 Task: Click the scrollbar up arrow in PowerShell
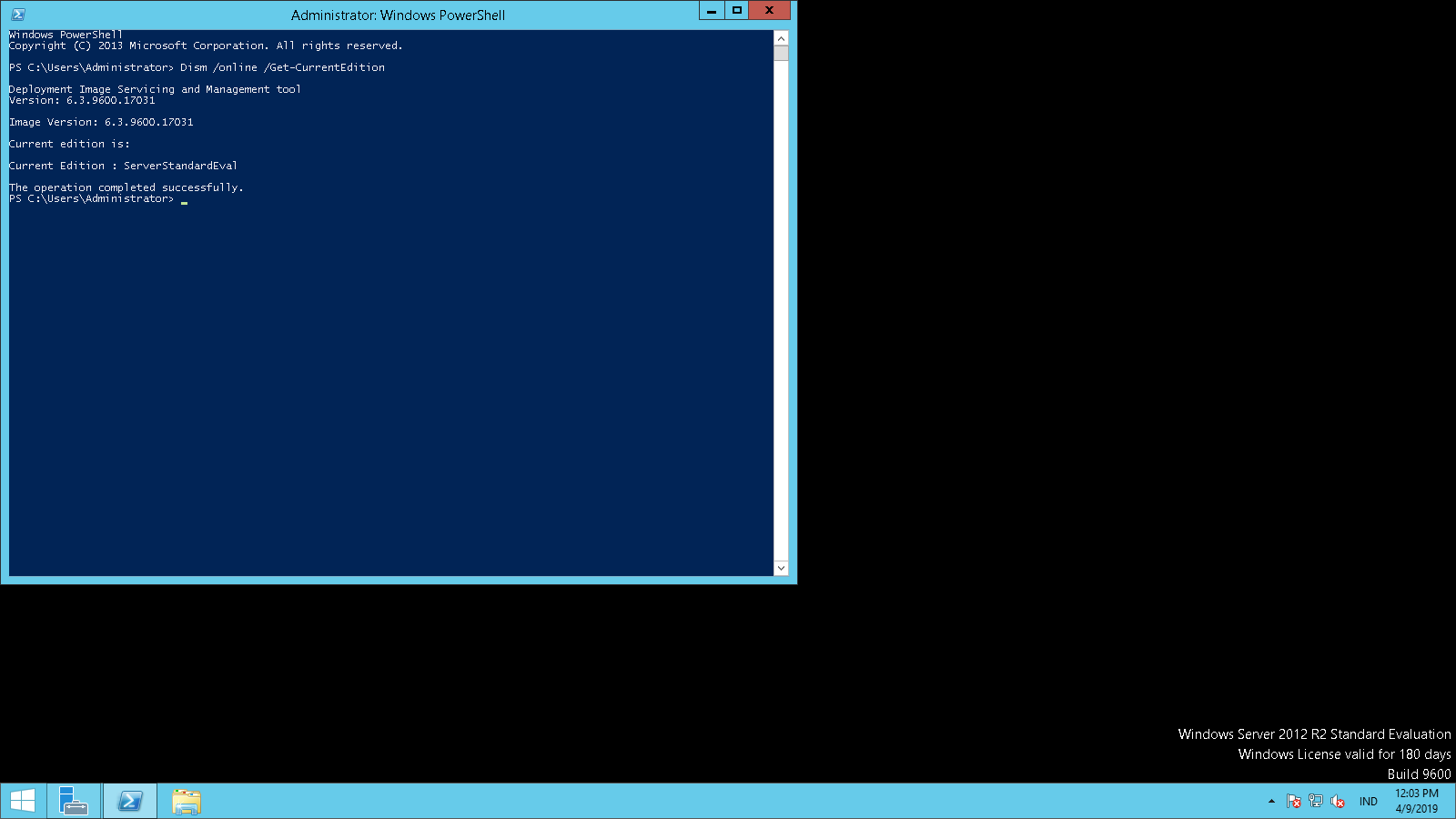pos(781,38)
